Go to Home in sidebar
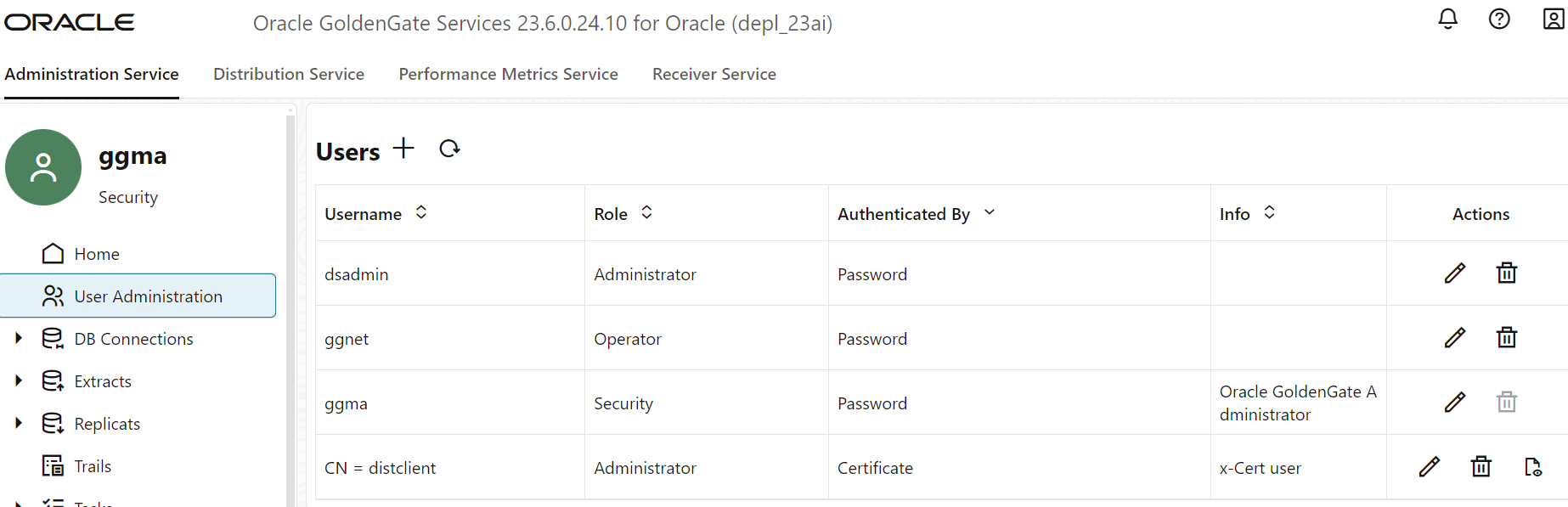Viewport: 1568px width, 507px height. pyautogui.click(x=96, y=254)
